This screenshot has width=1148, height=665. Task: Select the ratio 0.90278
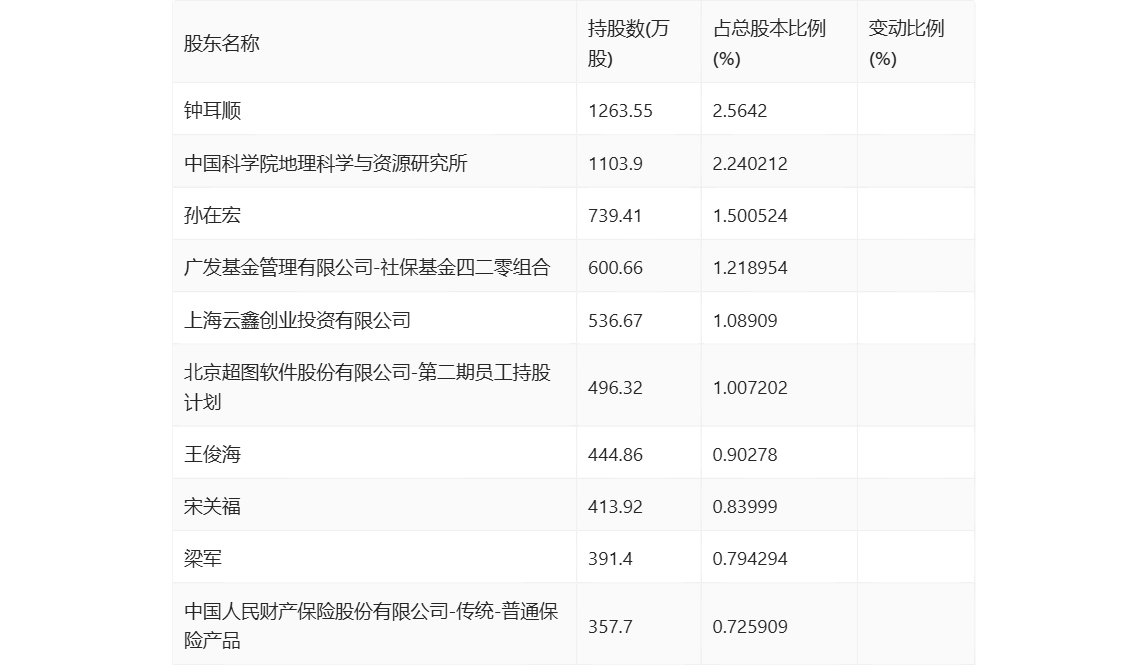coord(745,454)
